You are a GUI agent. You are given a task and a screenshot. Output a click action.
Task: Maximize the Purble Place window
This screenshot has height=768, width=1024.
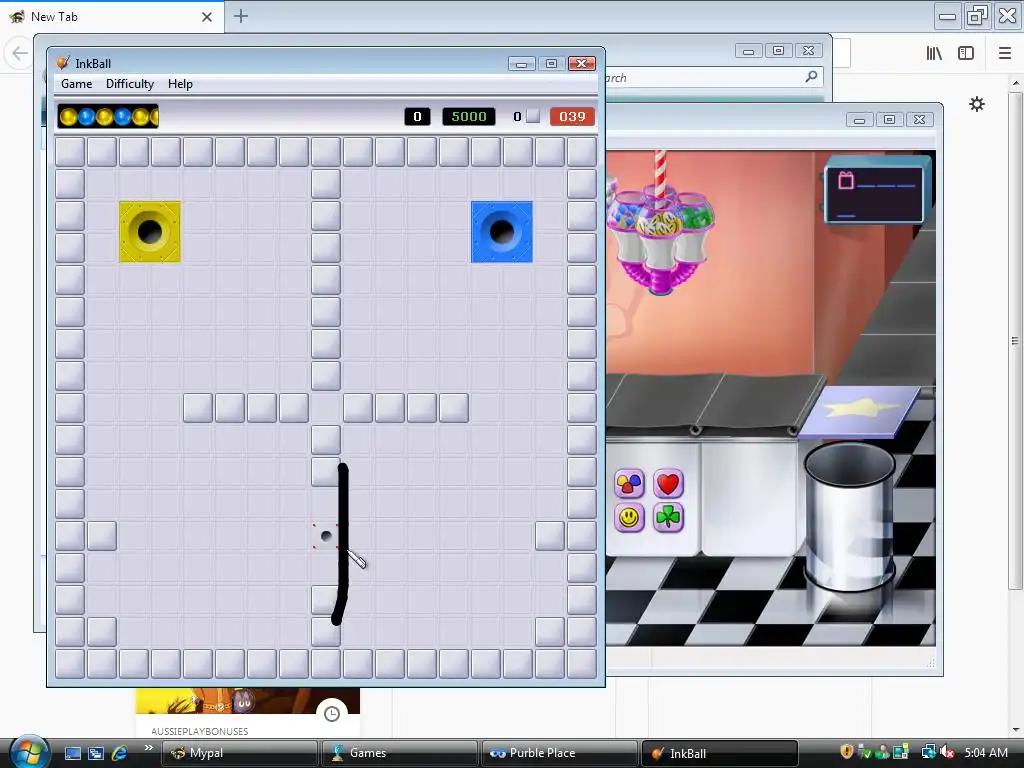pos(889,120)
